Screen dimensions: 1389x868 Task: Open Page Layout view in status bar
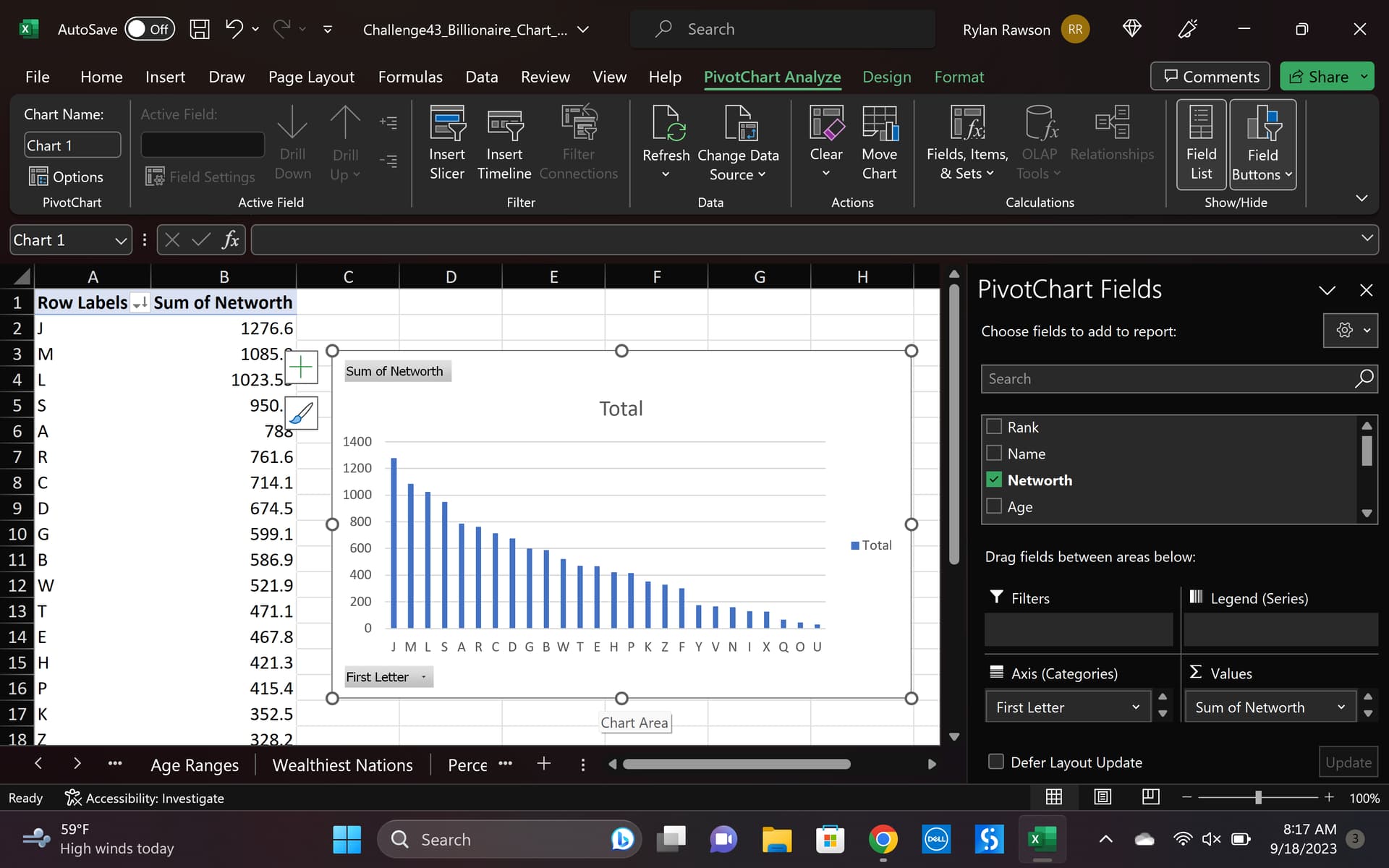[1103, 797]
